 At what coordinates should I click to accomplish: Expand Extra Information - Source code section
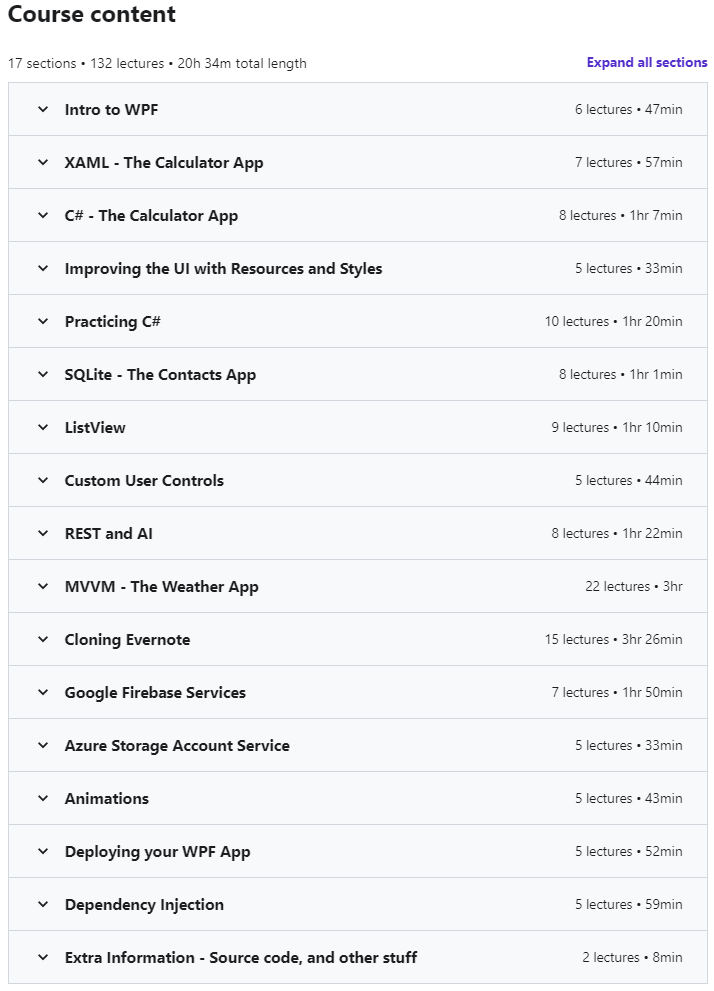click(240, 957)
